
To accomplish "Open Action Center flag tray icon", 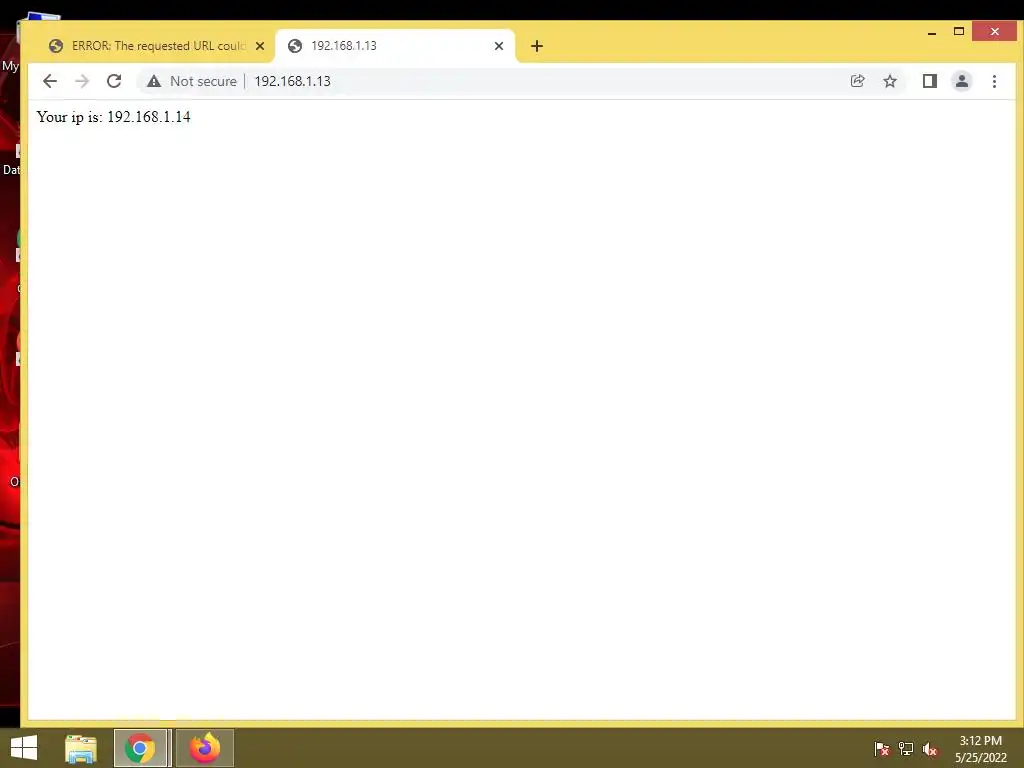I will click(882, 748).
